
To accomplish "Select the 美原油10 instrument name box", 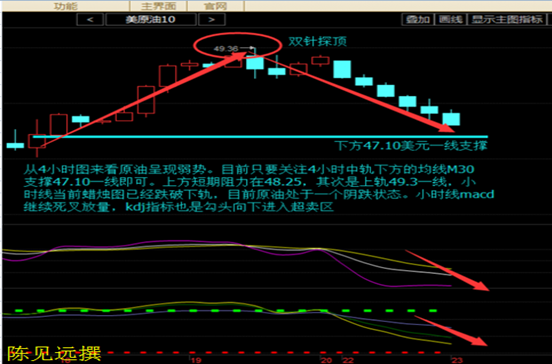I will [151, 19].
